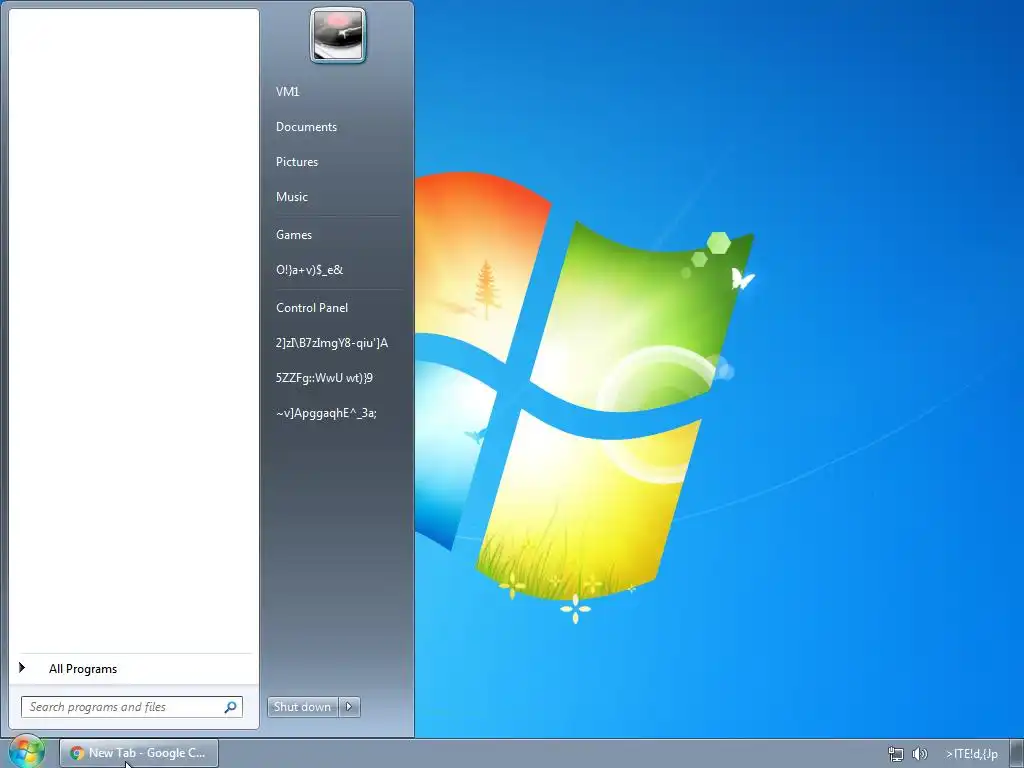This screenshot has width=1024, height=768.
Task: Click the Windows Start orb
Action: click(26, 752)
